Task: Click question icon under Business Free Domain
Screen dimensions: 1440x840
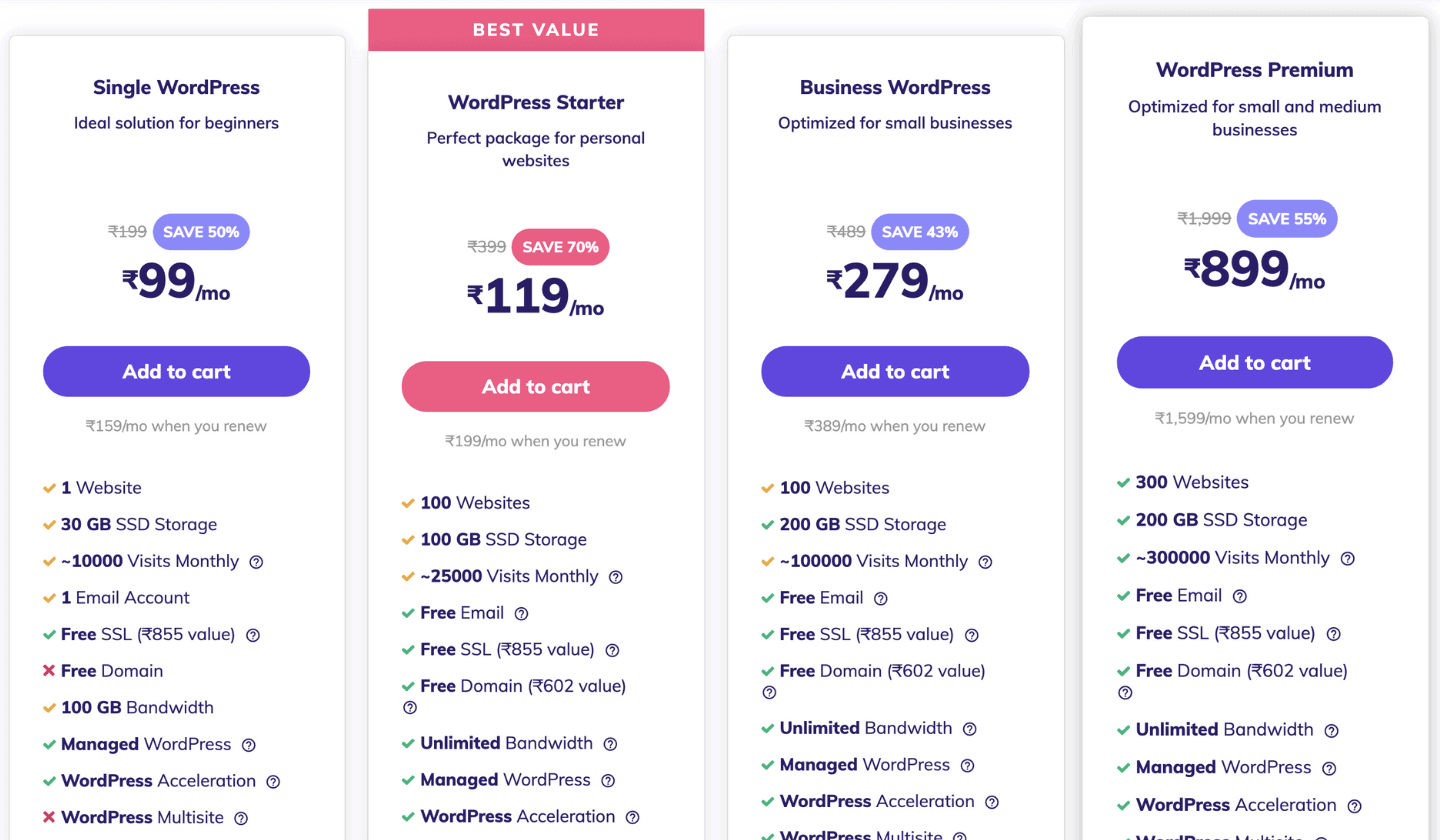Action: coord(769,692)
